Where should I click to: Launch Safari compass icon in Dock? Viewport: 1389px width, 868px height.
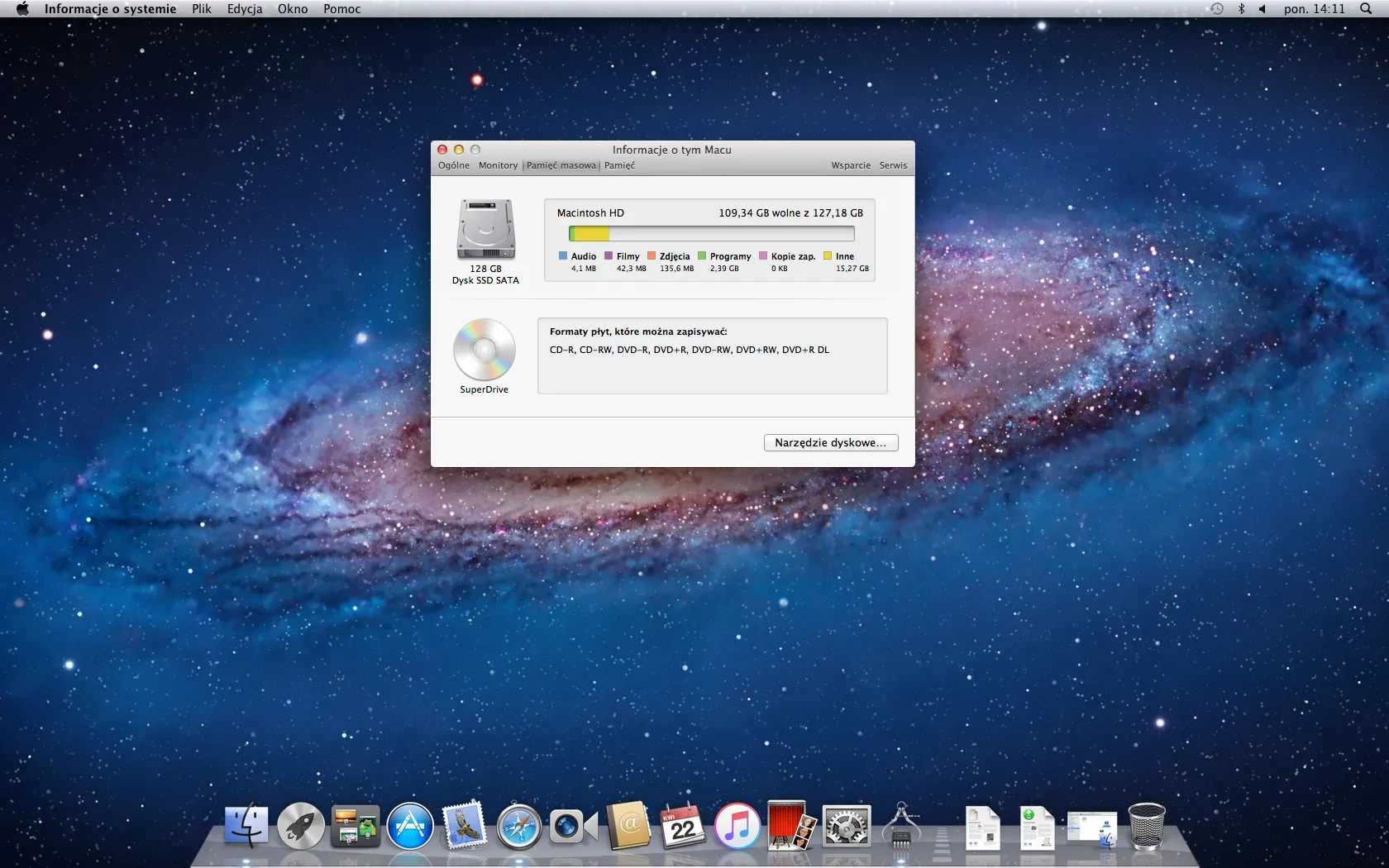519,827
